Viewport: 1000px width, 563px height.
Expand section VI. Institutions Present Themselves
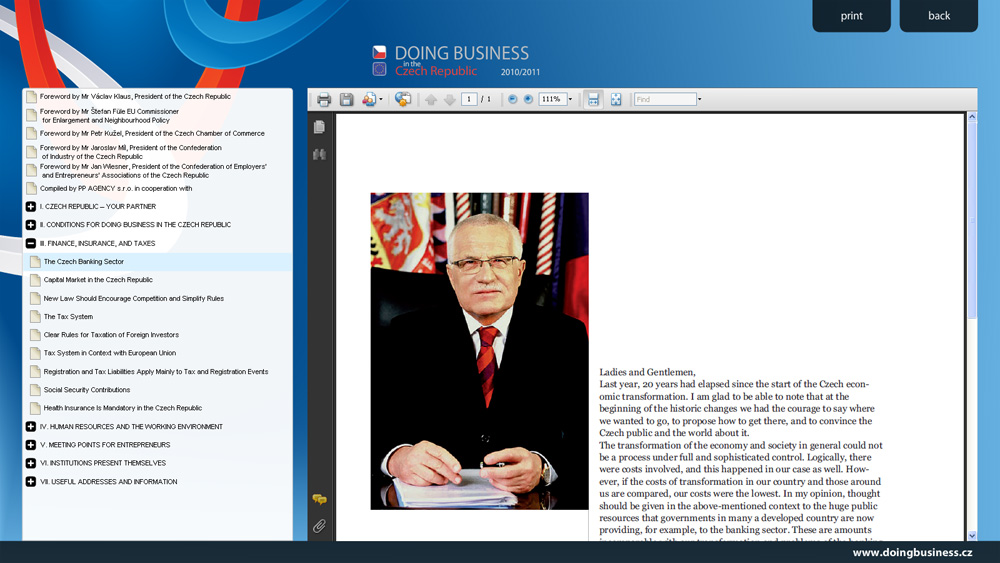[x=31, y=463]
